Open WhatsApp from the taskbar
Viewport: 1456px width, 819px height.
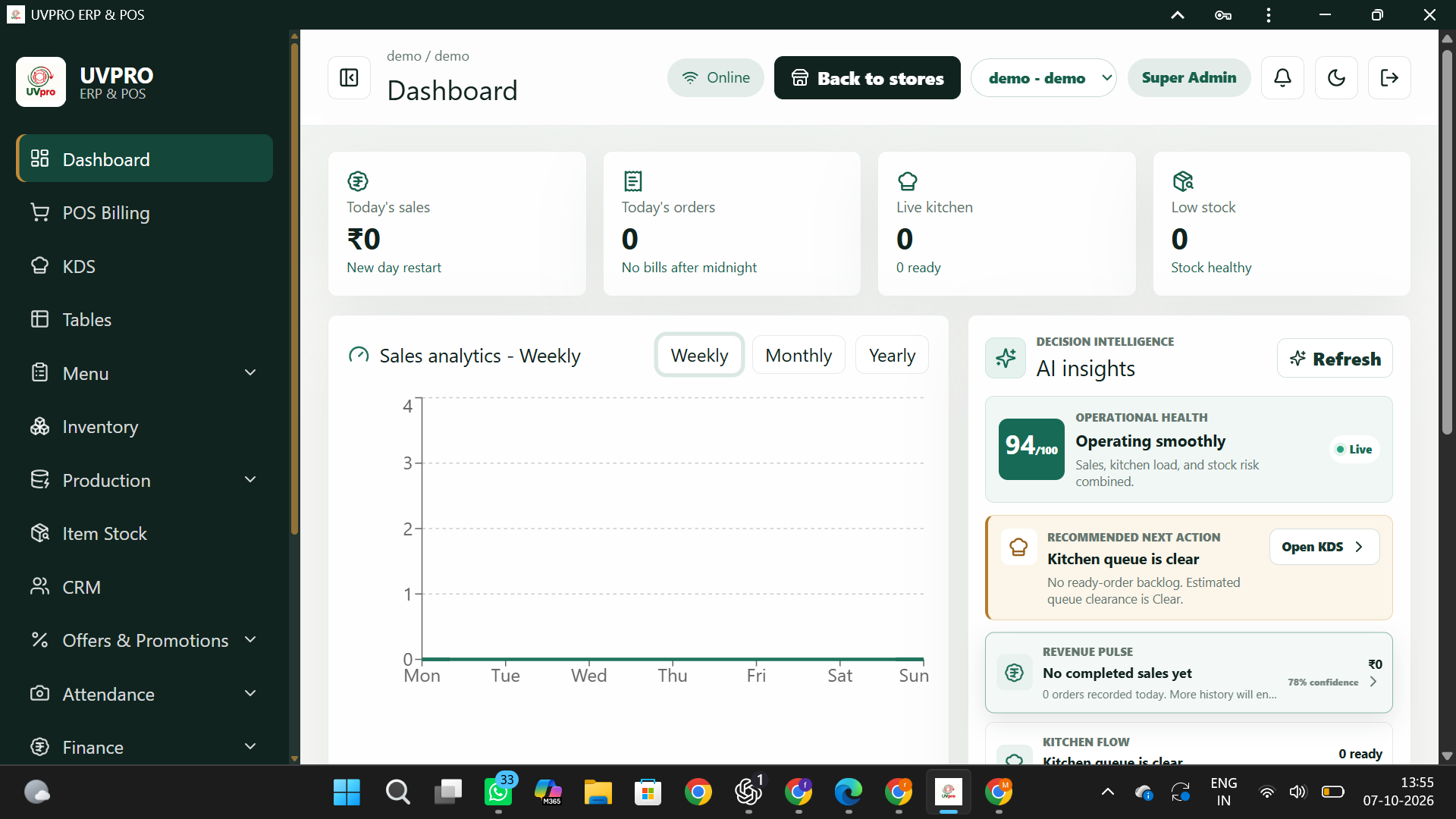pos(498,792)
